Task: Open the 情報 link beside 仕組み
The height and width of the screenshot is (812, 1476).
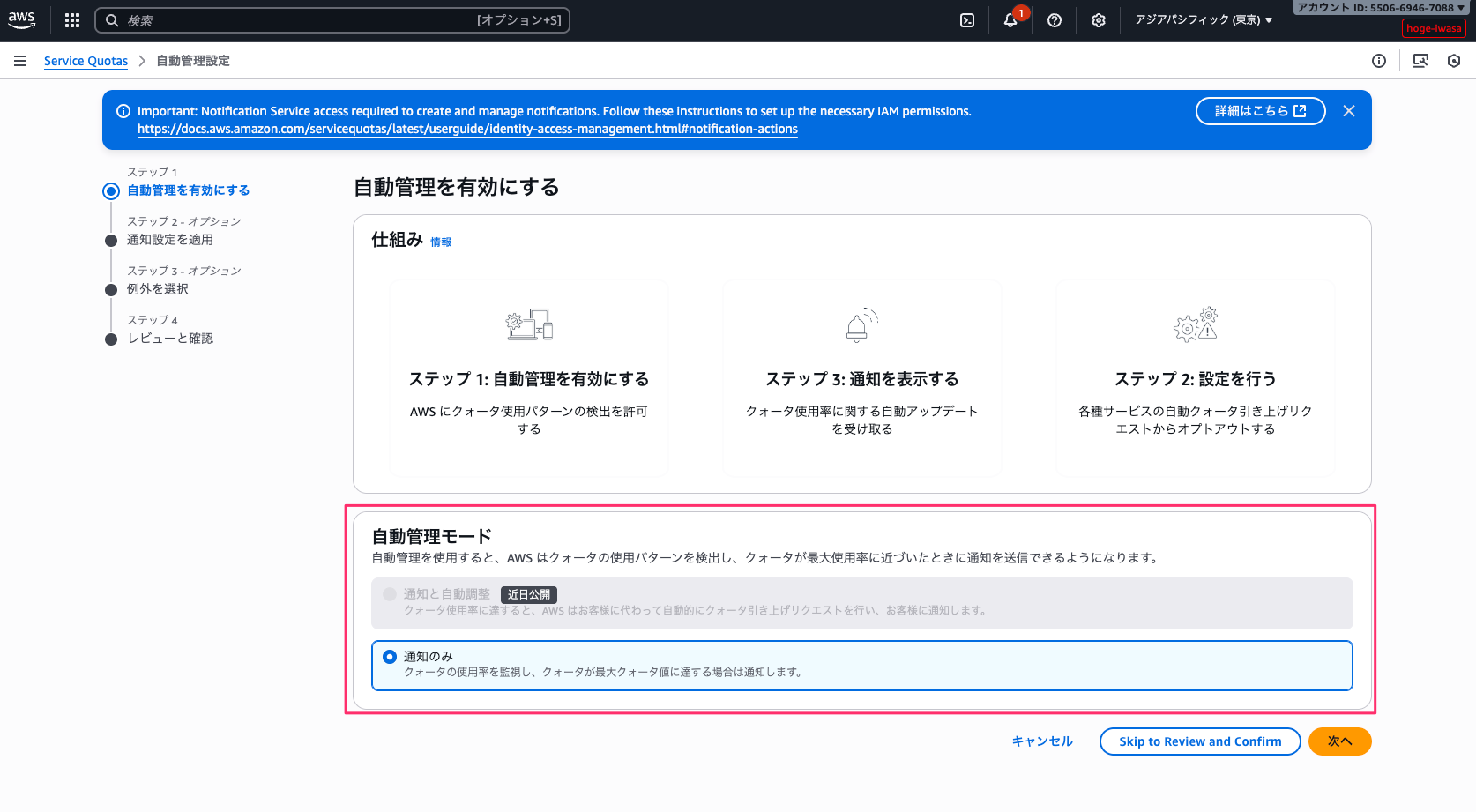Action: click(441, 242)
